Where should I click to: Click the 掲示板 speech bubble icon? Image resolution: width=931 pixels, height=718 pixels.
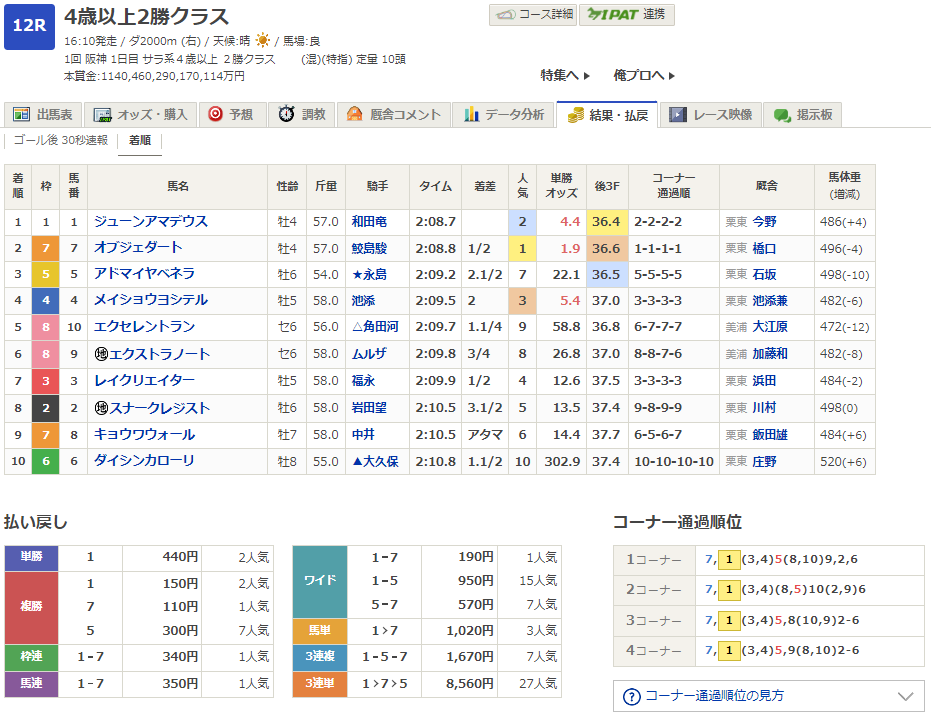[x=782, y=114]
